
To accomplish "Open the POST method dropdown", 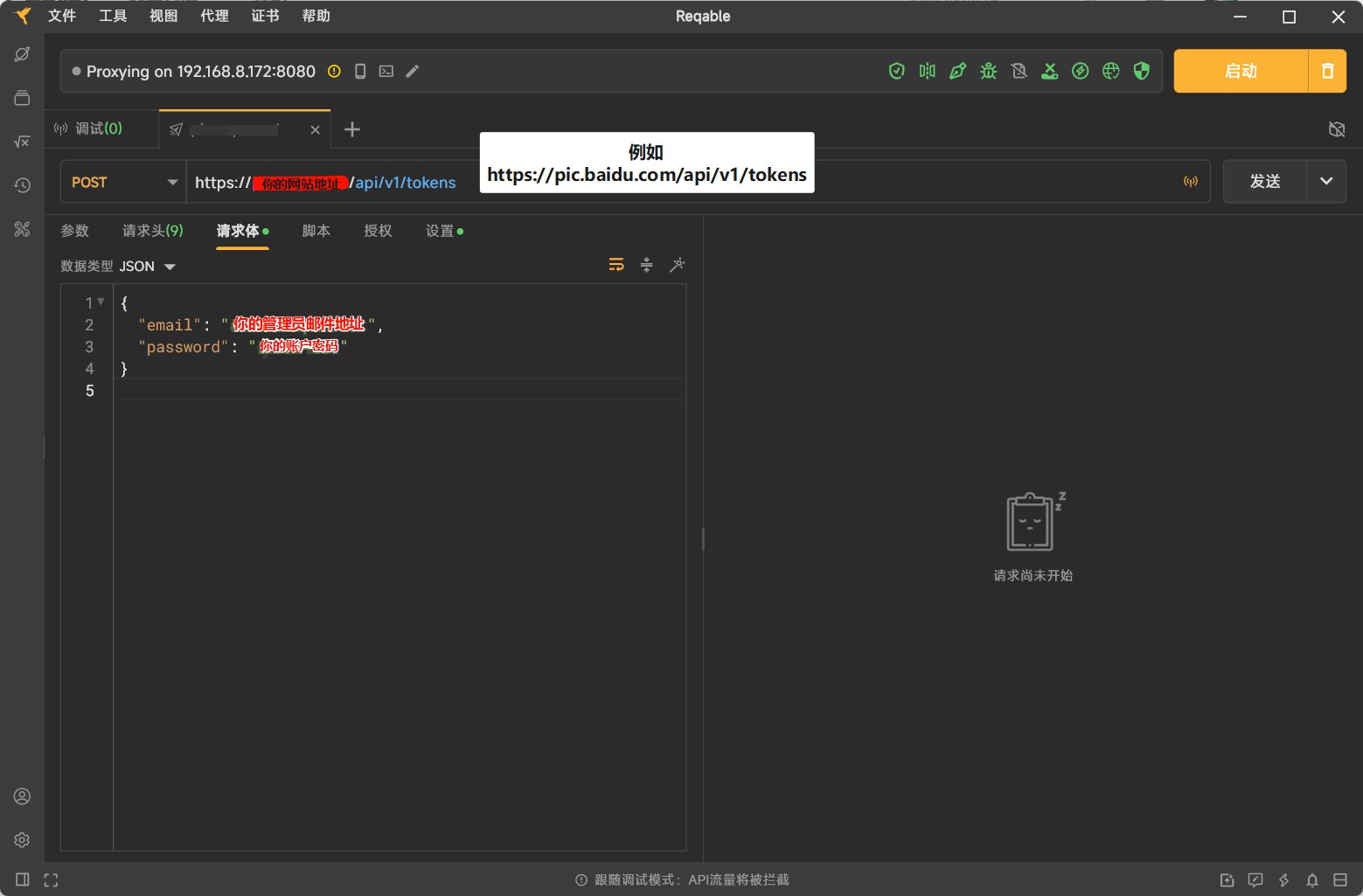I will pos(123,182).
